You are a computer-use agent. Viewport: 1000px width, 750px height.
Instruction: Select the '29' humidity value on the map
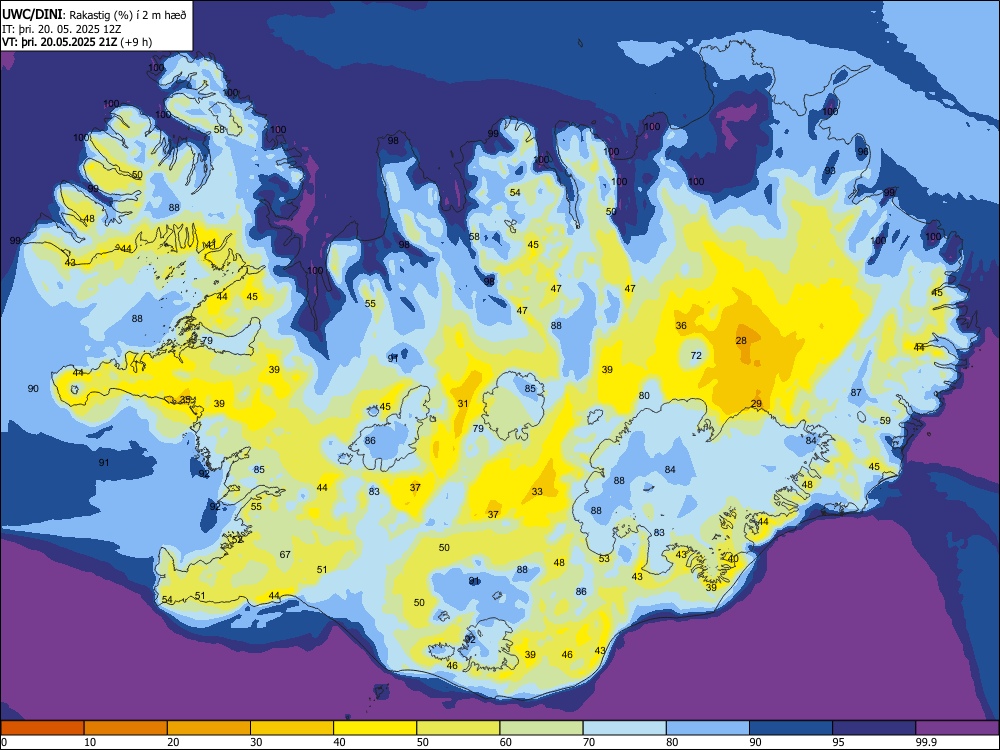point(756,404)
